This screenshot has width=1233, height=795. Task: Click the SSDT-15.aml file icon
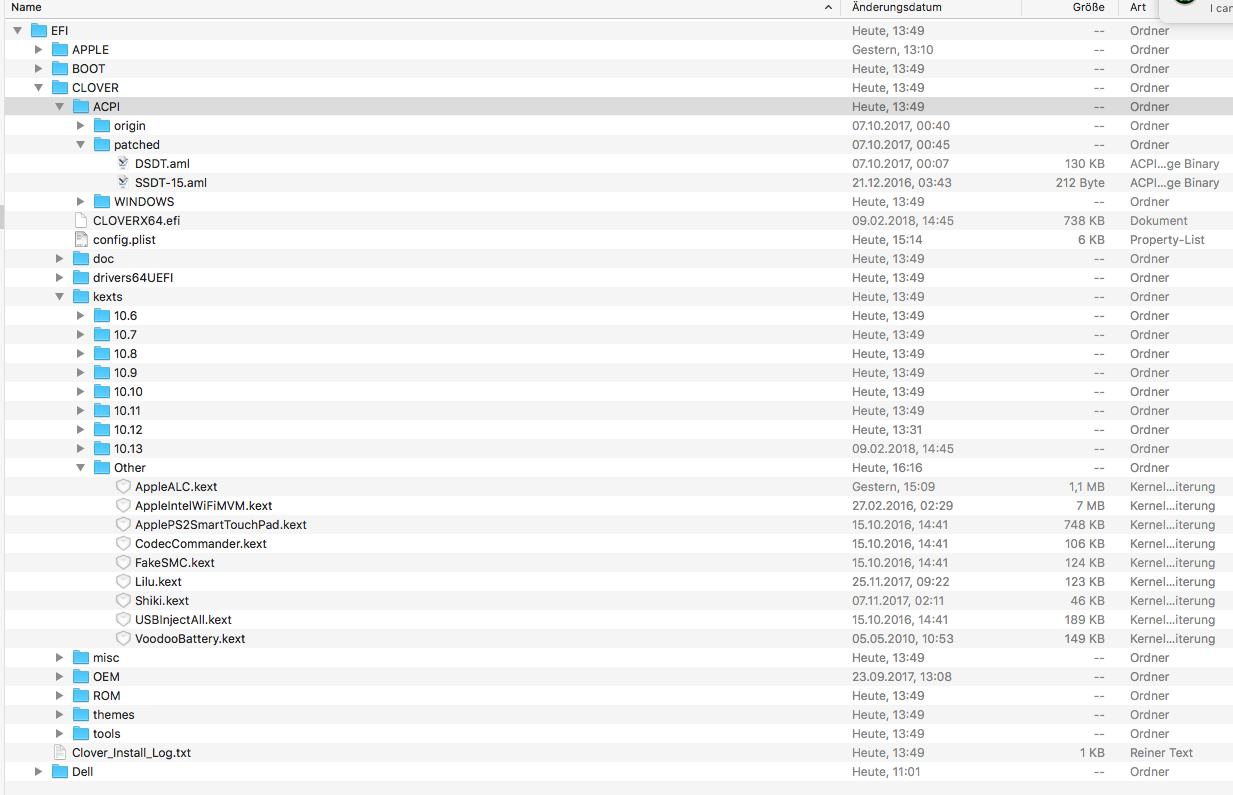point(124,183)
